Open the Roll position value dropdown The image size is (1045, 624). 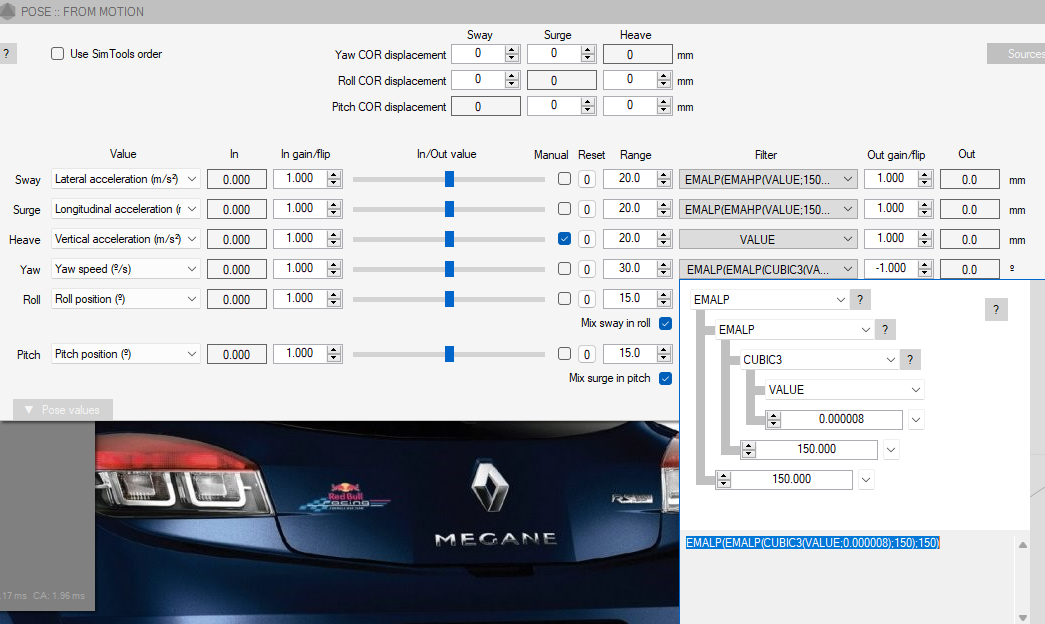125,299
